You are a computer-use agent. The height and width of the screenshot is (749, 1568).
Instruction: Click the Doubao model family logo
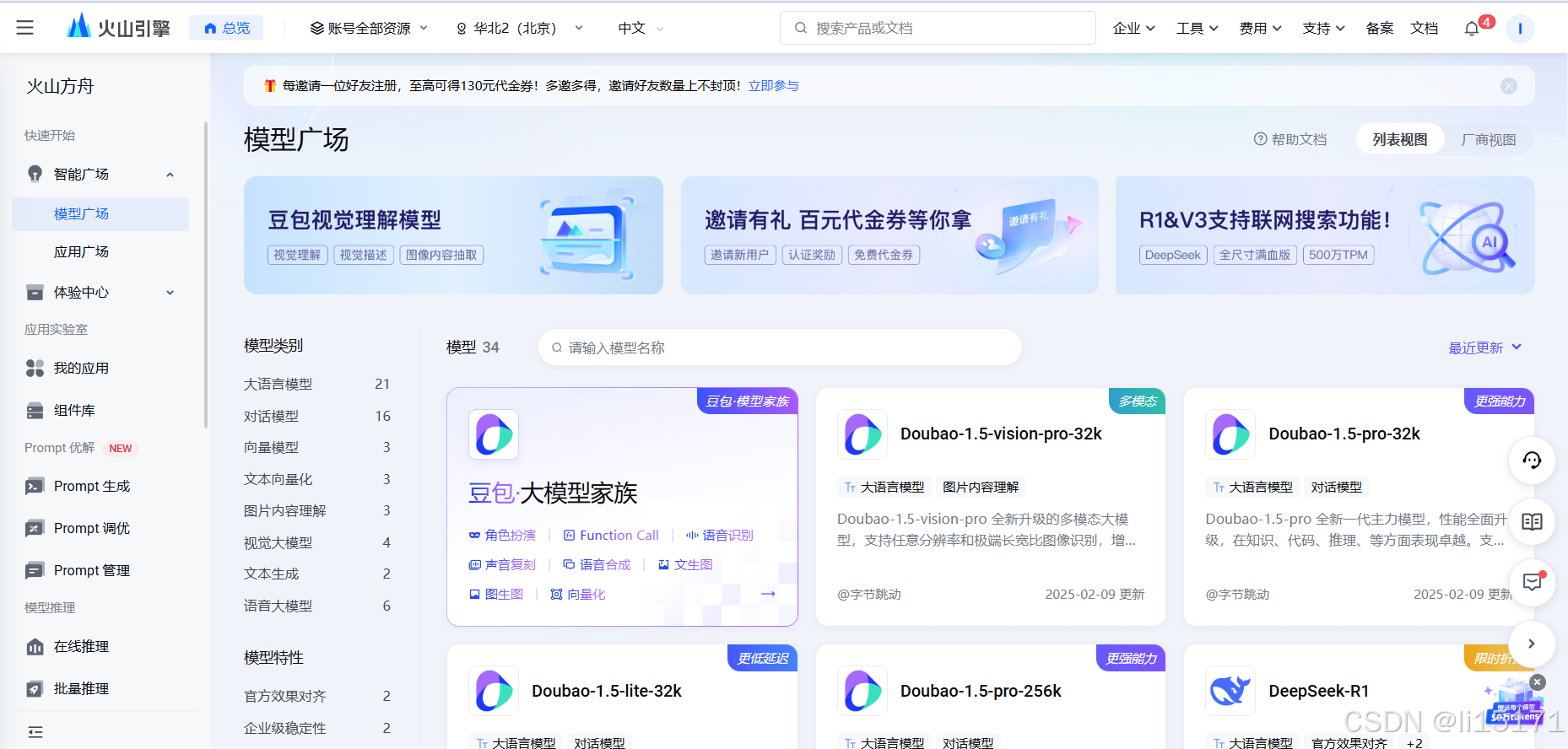pos(494,434)
